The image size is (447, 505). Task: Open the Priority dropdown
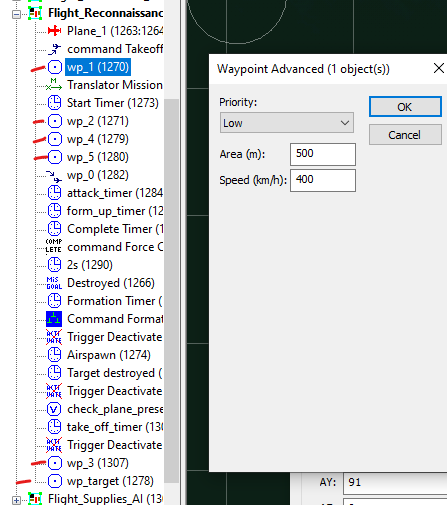tap(287, 123)
